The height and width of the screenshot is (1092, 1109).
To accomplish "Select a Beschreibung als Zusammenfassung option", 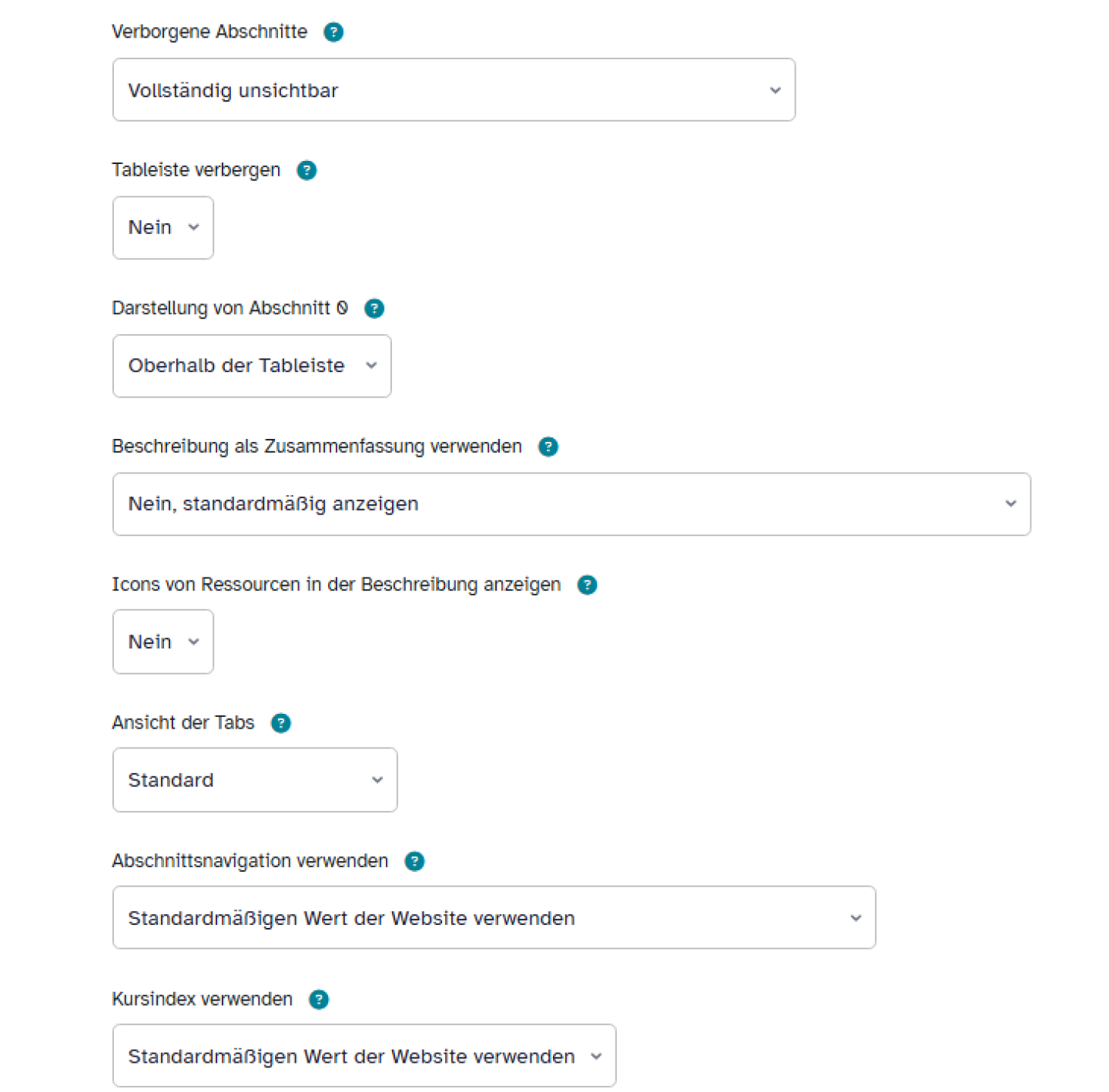I will click(571, 504).
